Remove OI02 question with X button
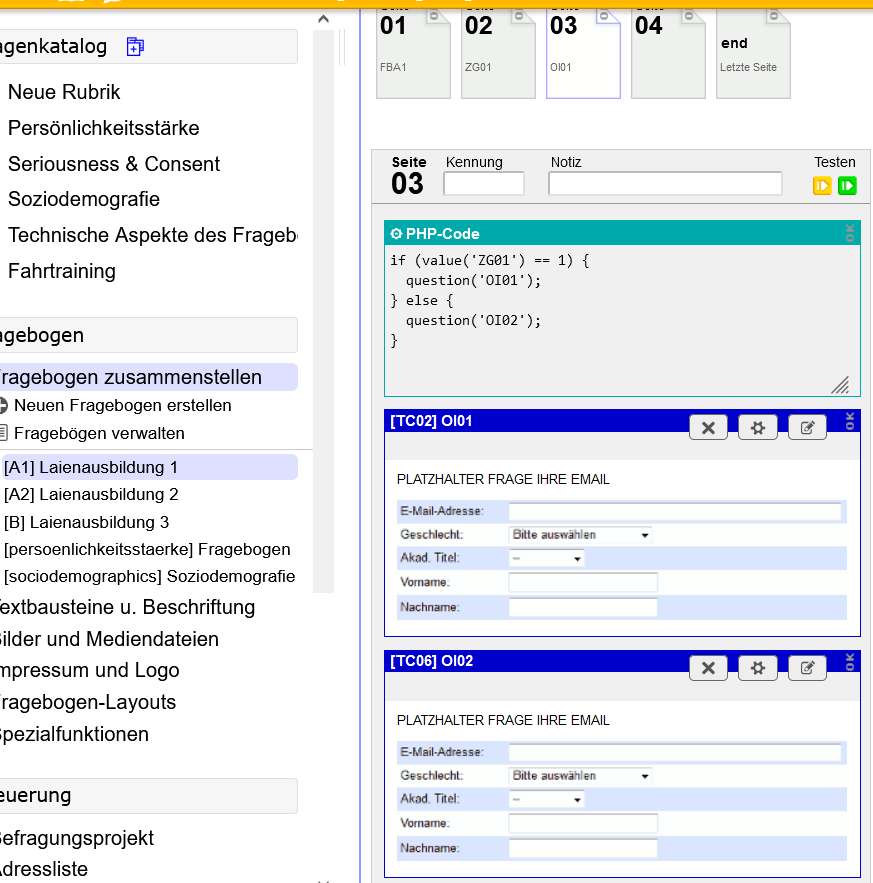 click(708, 668)
